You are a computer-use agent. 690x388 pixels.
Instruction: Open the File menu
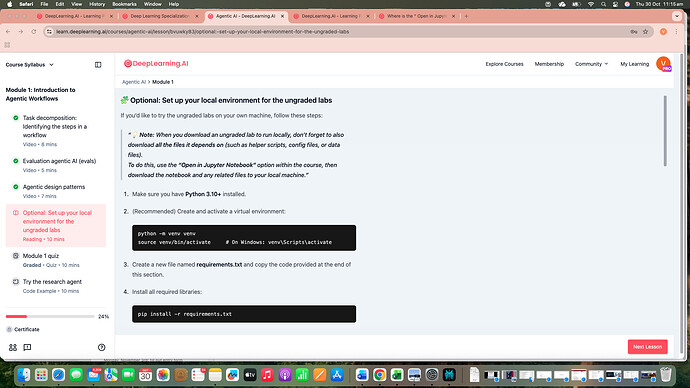[x=44, y=4]
